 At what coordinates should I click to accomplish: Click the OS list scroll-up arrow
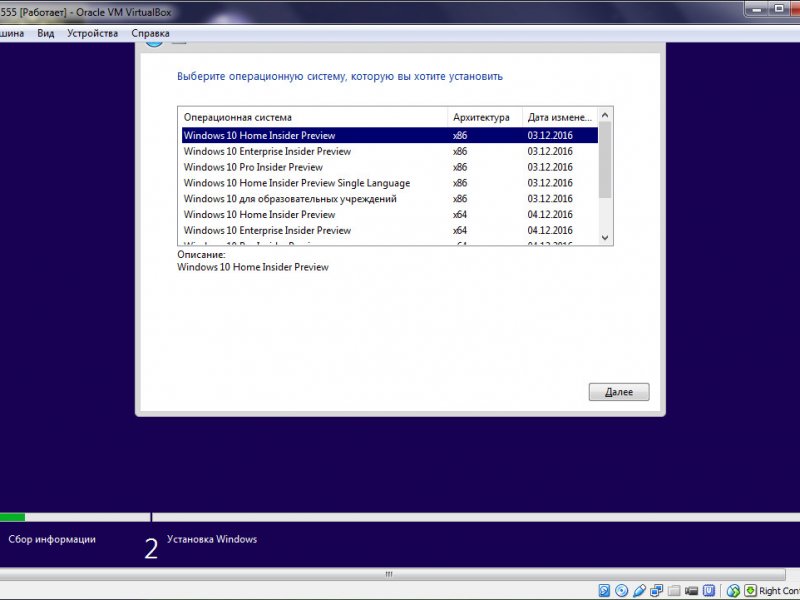pyautogui.click(x=605, y=115)
